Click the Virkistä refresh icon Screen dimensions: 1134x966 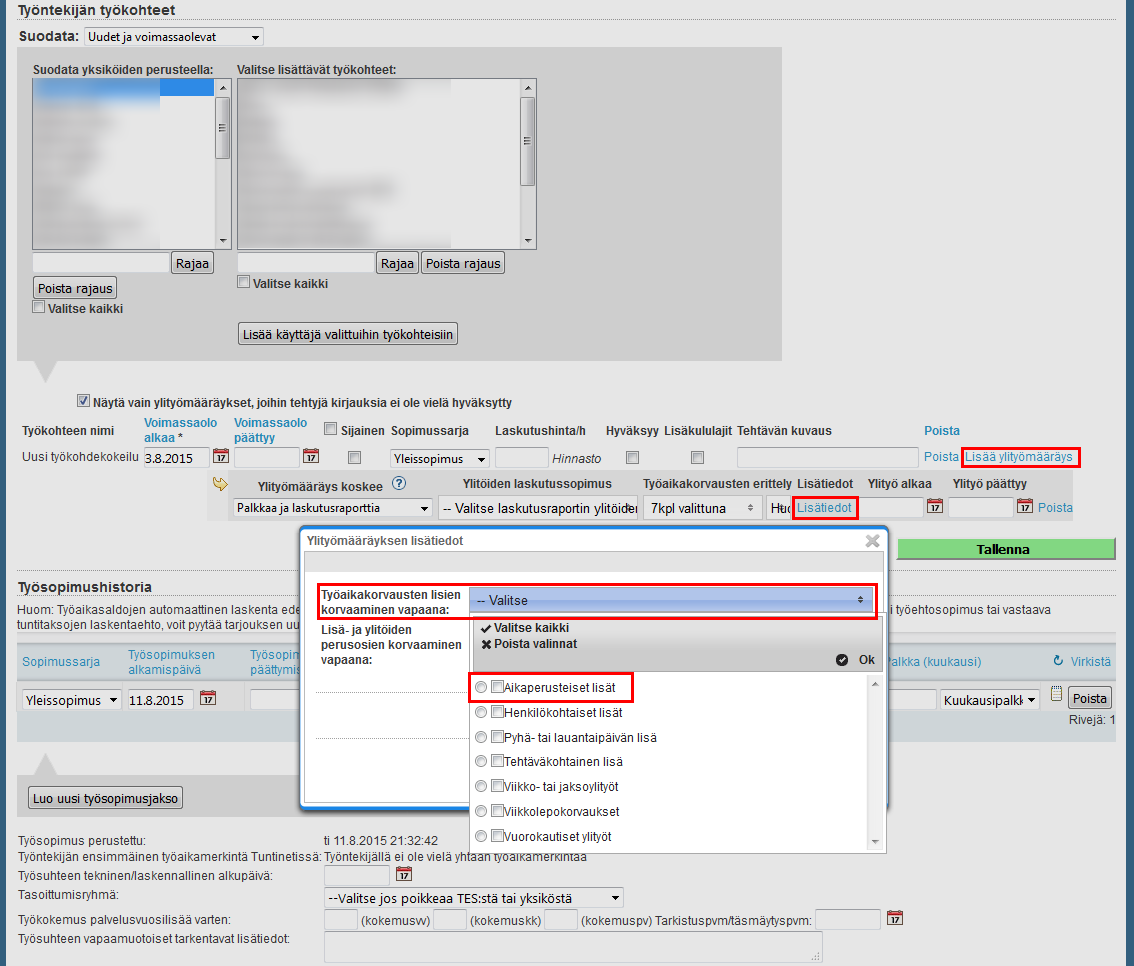point(1058,661)
